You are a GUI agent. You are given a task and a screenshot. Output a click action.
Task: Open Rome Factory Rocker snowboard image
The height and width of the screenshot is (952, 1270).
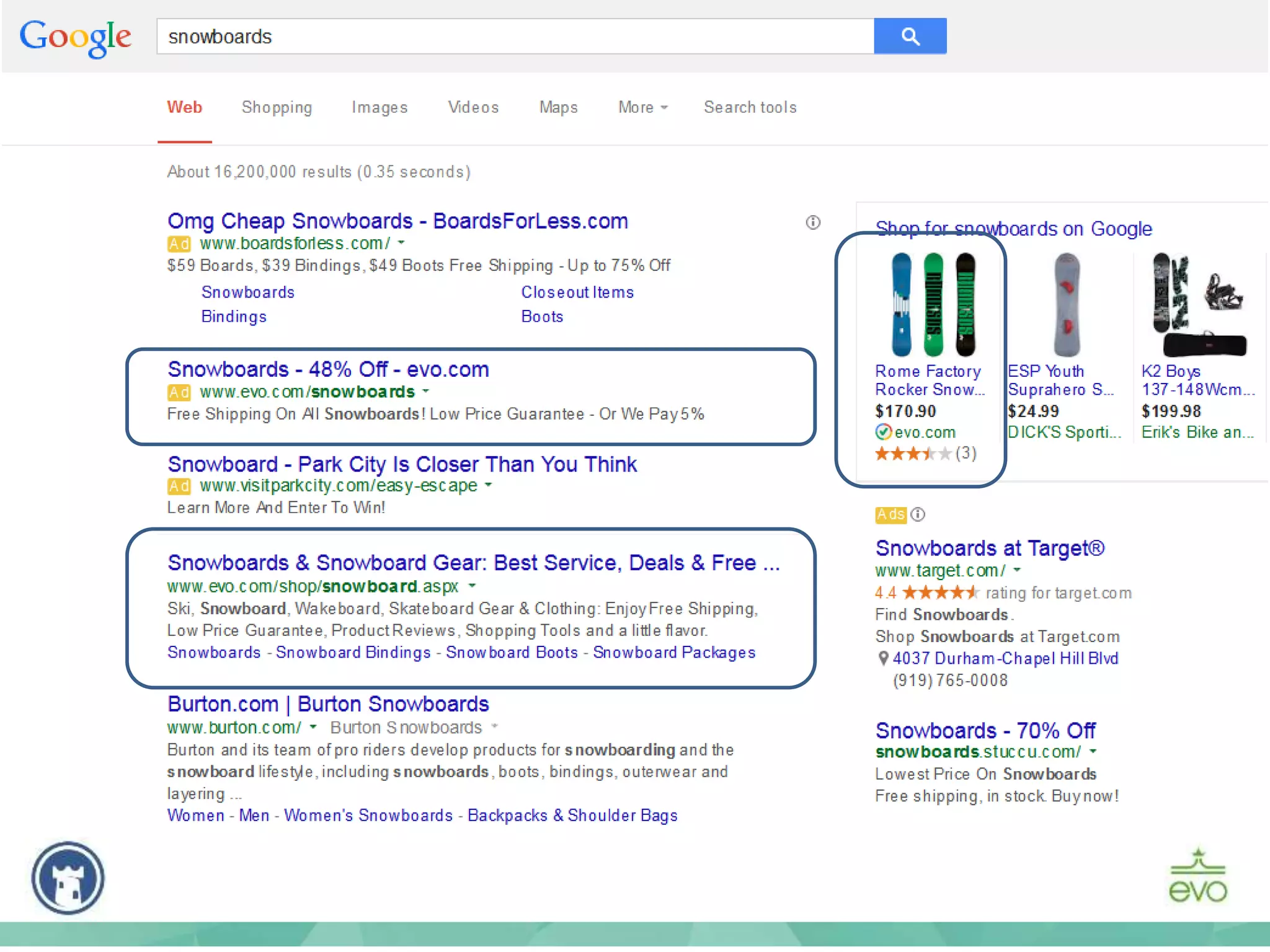coord(932,304)
